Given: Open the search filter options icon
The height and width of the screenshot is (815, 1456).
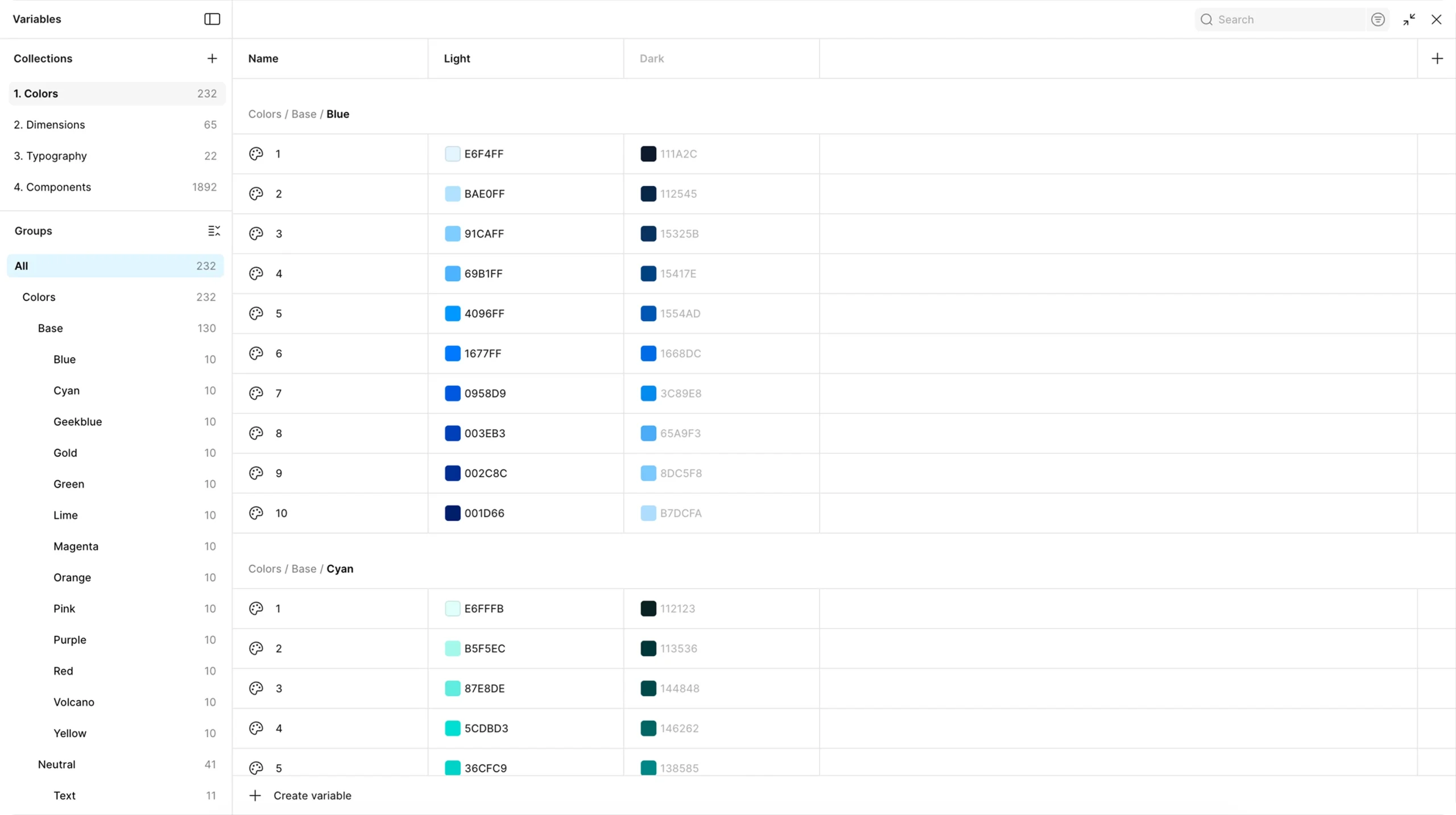Looking at the screenshot, I should click(x=1378, y=20).
